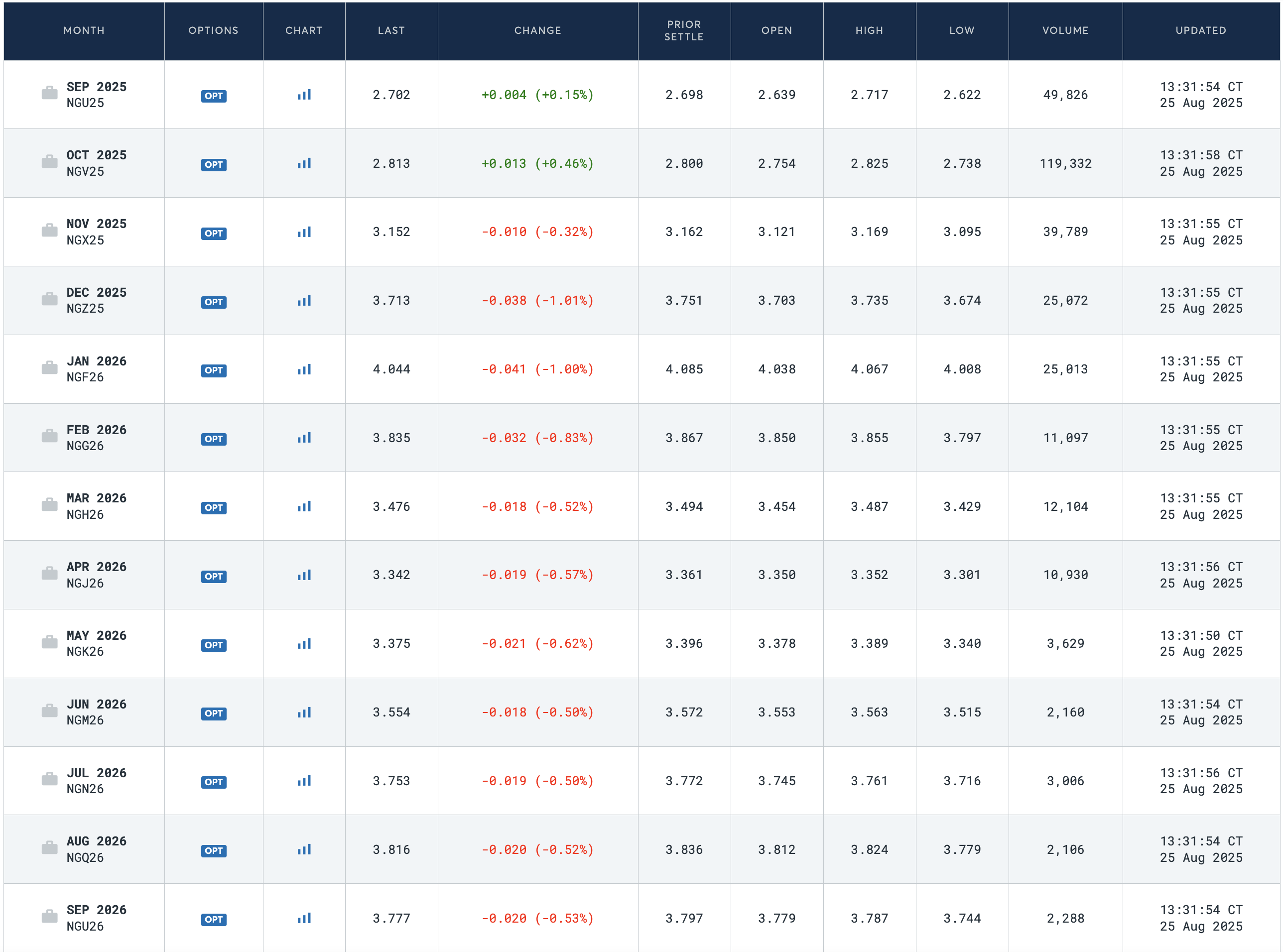Open the chart icon for SEP 2025
1283x952 pixels.
pos(304,95)
